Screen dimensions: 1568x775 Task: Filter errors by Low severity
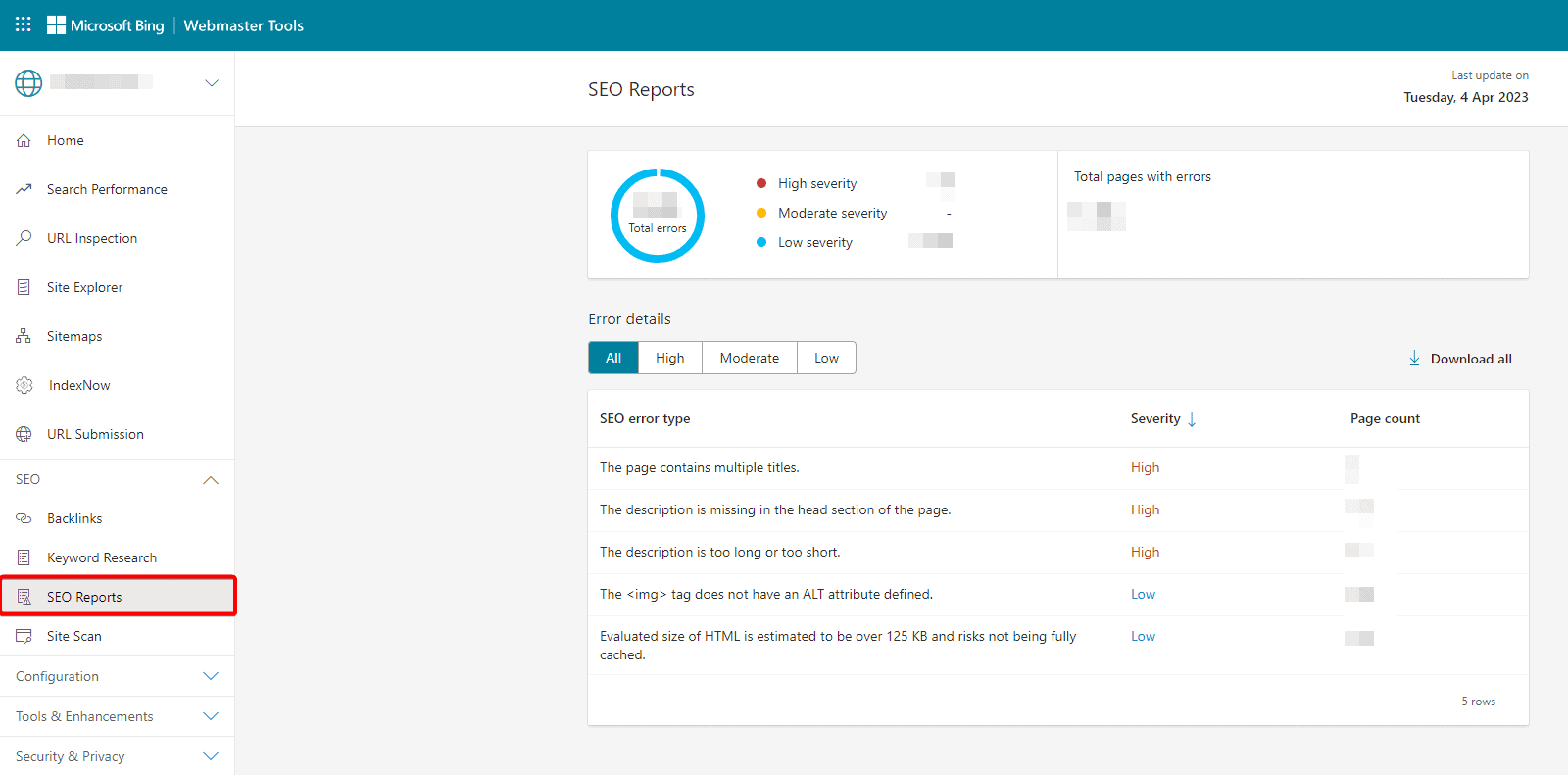(826, 358)
